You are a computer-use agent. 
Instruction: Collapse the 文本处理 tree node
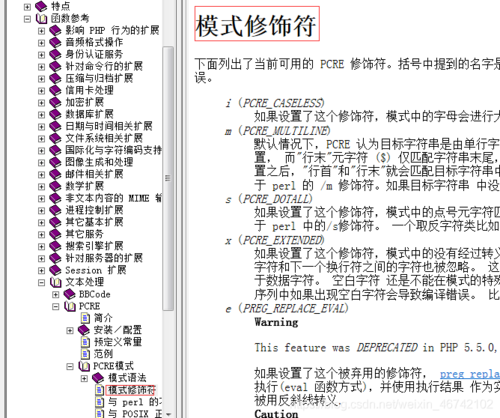pos(41,283)
